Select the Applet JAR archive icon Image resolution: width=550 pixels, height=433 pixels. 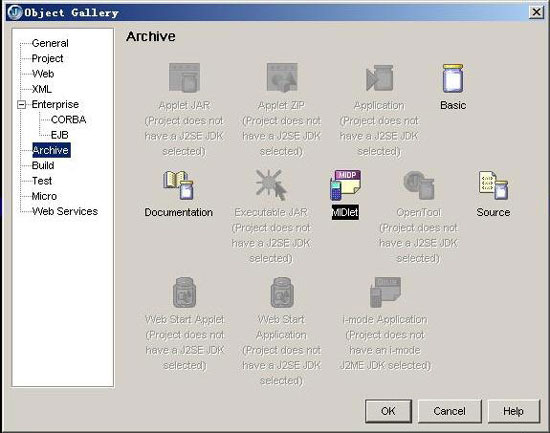(x=184, y=78)
